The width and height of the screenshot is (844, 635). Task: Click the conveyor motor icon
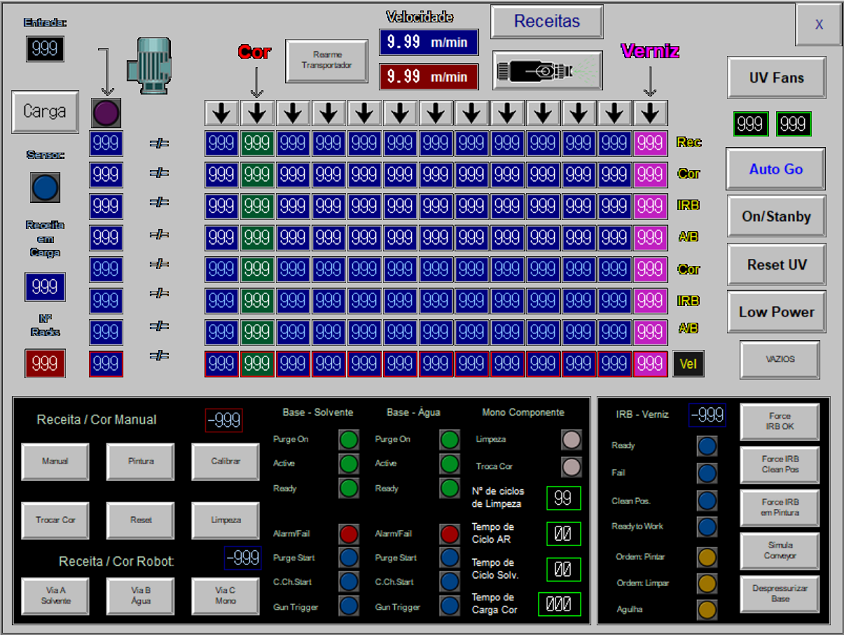click(150, 60)
